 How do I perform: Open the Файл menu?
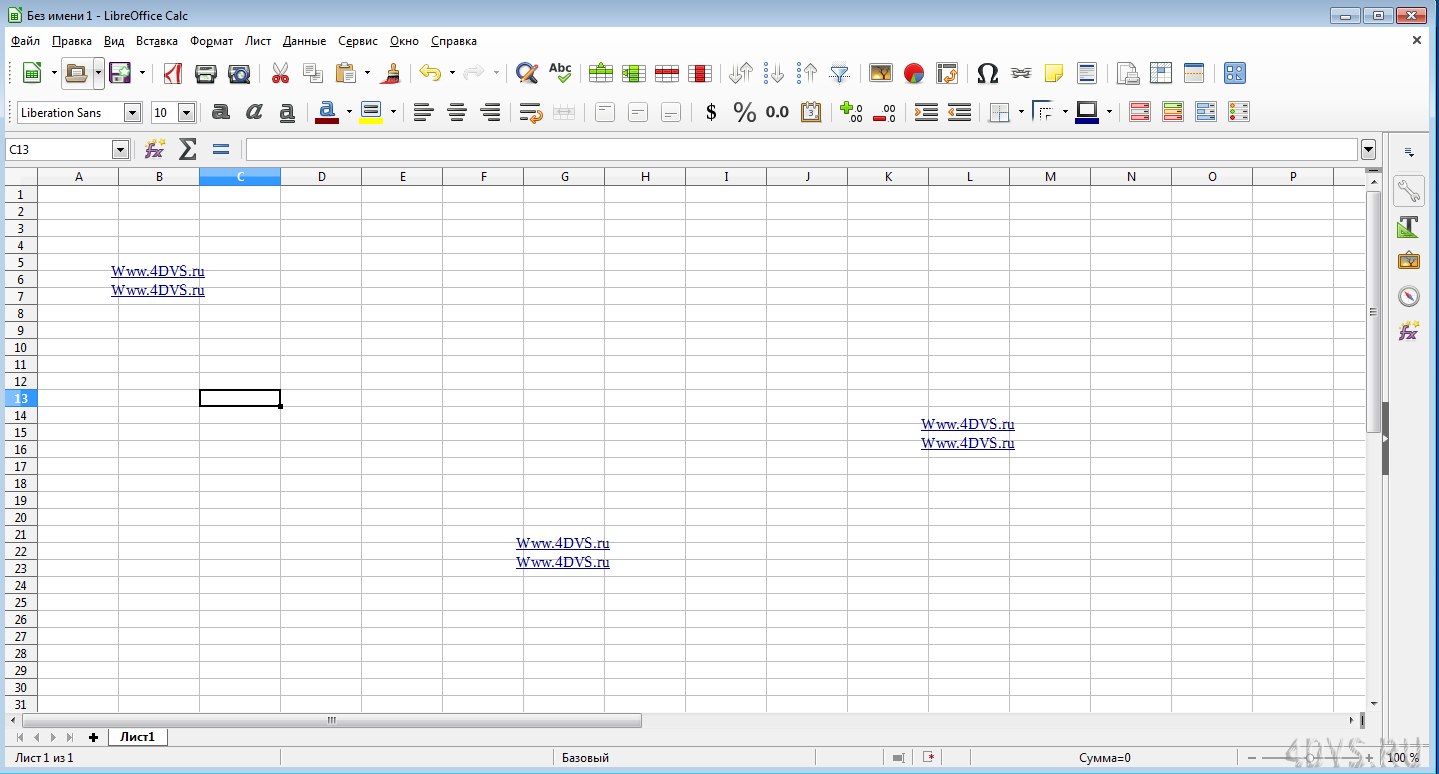coord(26,41)
